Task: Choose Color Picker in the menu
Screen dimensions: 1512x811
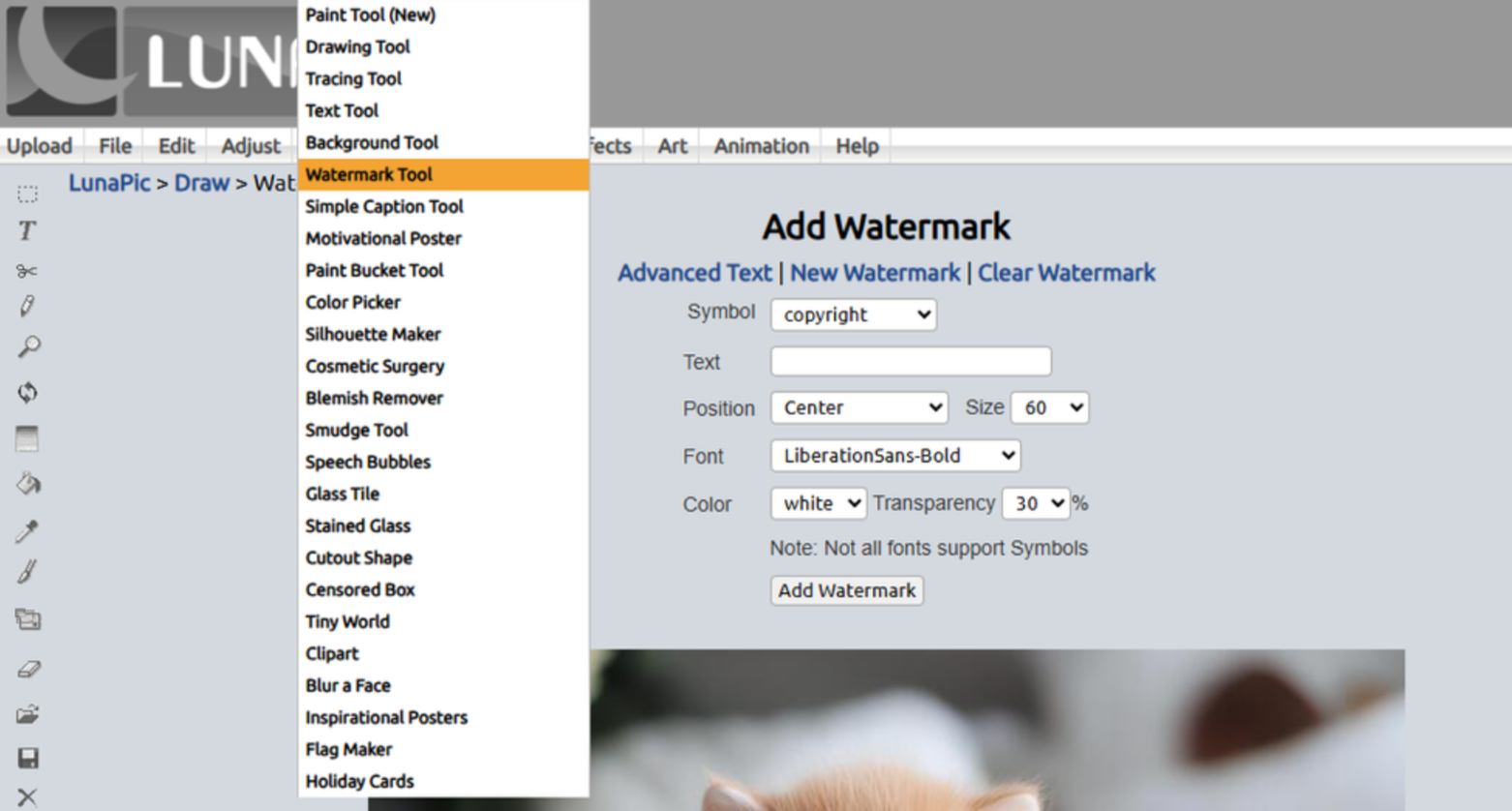Action: pos(443,303)
